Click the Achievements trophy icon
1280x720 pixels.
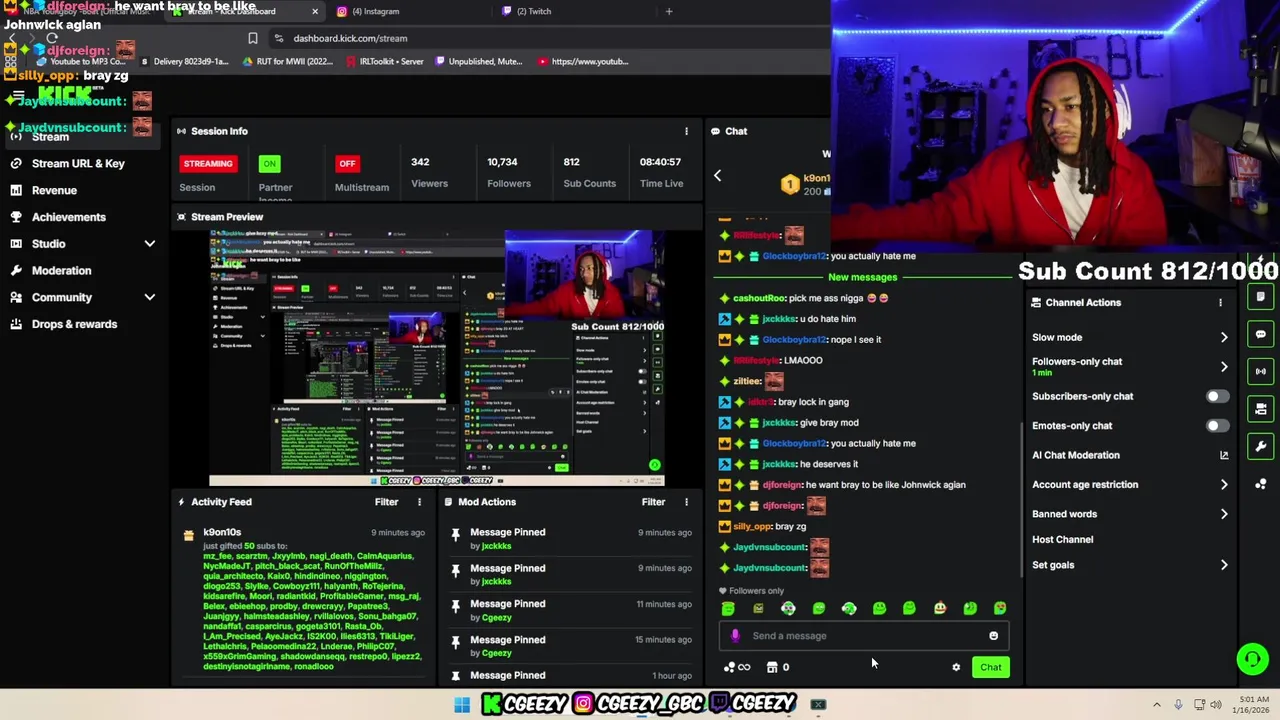coord(16,217)
